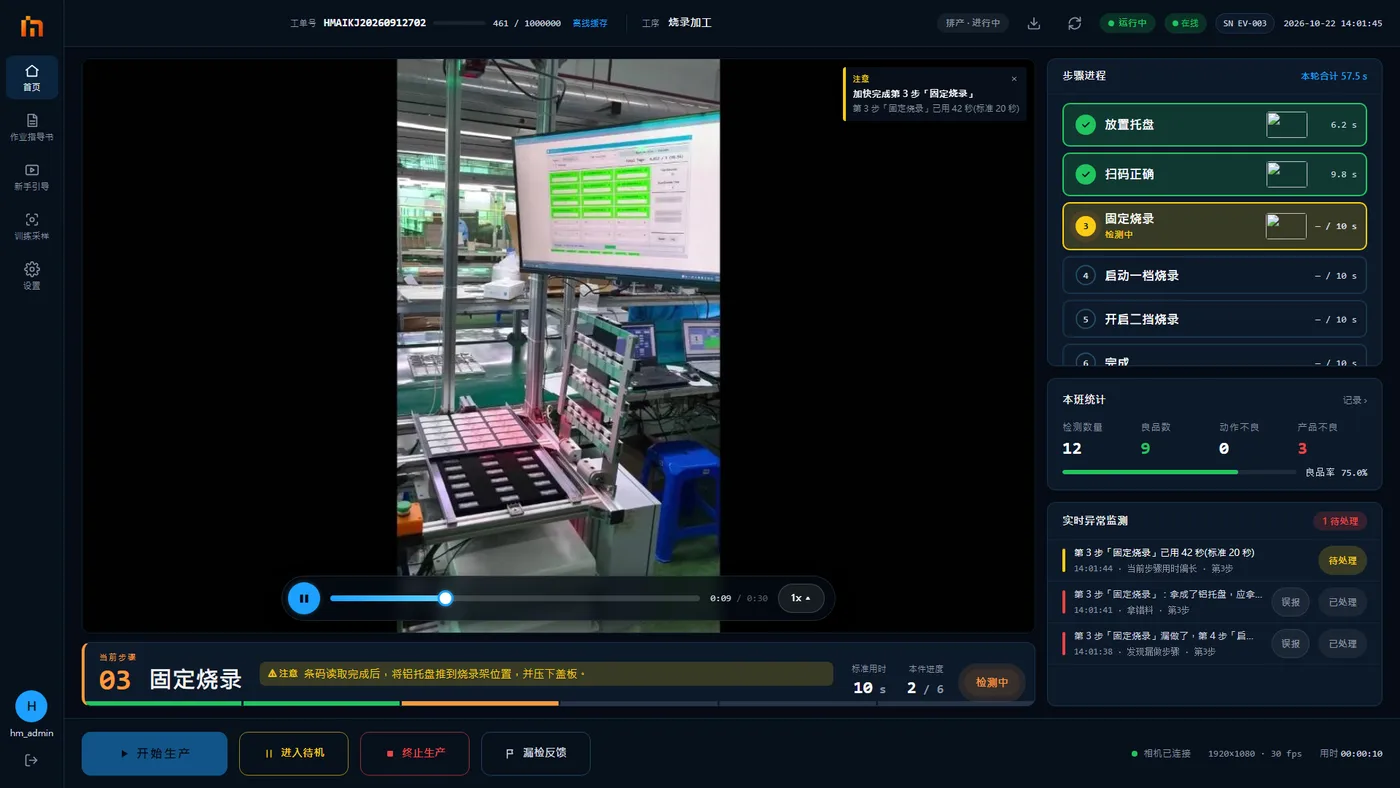Image resolution: width=1400 pixels, height=788 pixels.
Task: Click the video progress slider handle
Action: (445, 598)
